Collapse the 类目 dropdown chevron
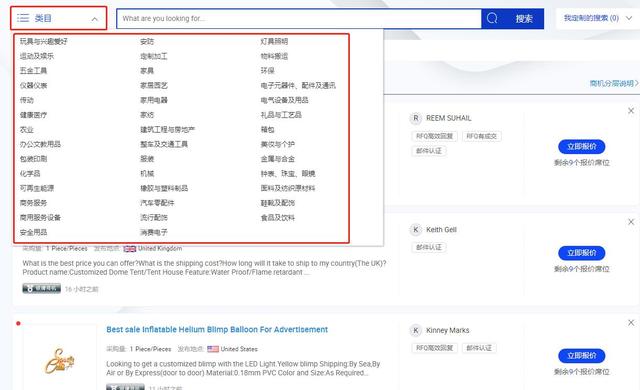Viewport: 640px width, 390px height. [x=94, y=19]
